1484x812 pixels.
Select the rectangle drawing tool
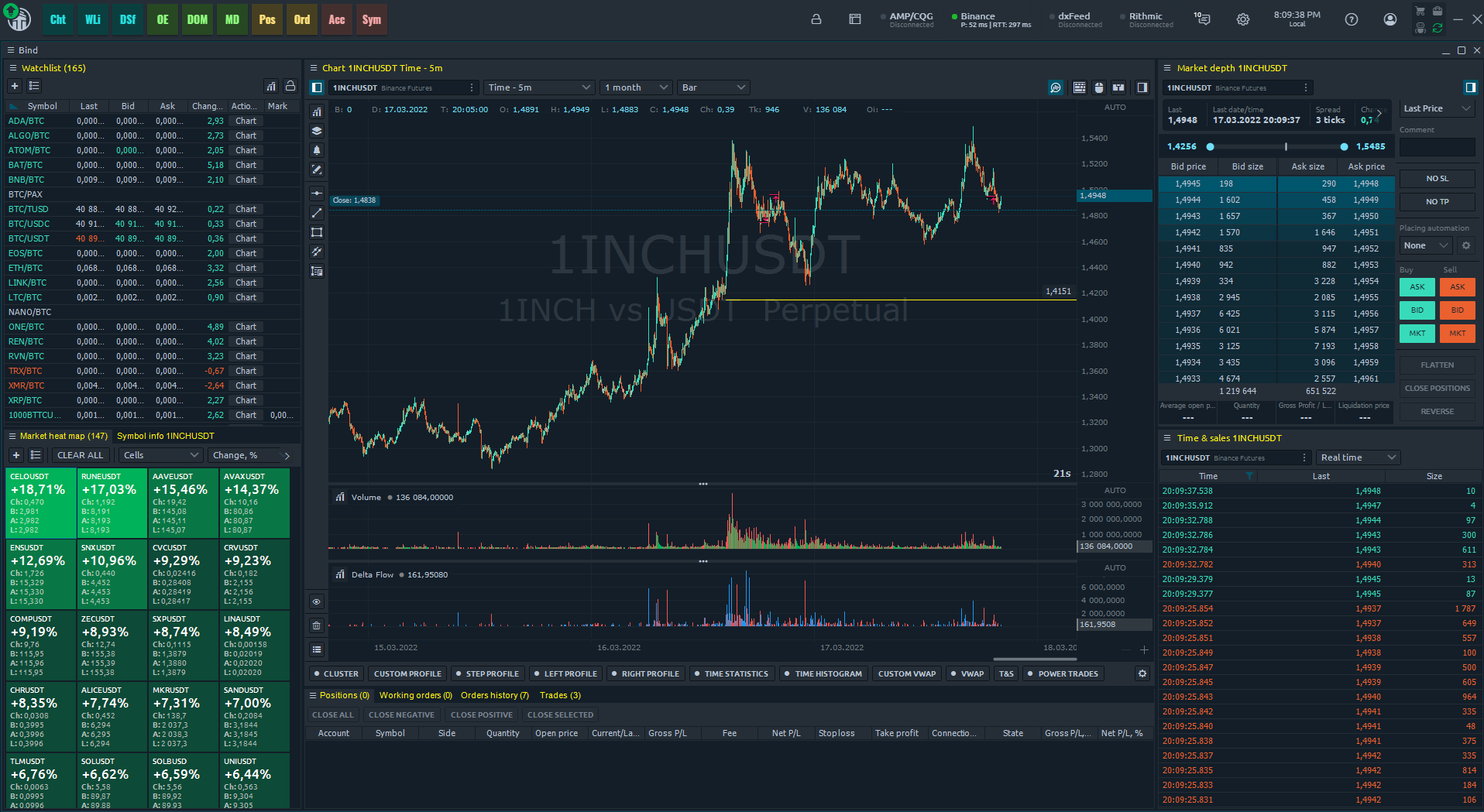(x=317, y=232)
